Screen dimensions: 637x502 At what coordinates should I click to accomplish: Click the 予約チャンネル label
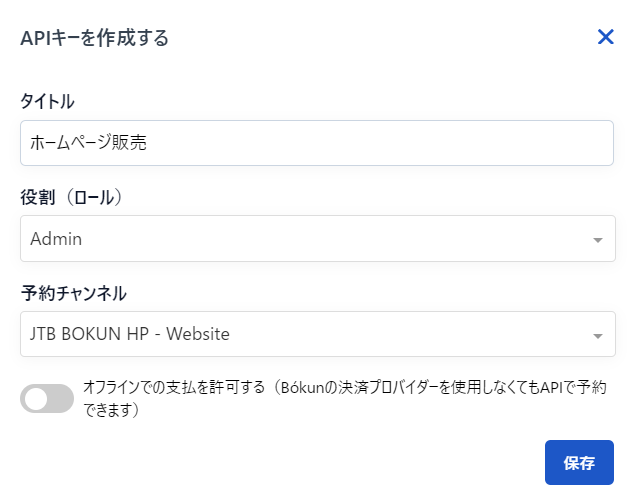pos(73,293)
